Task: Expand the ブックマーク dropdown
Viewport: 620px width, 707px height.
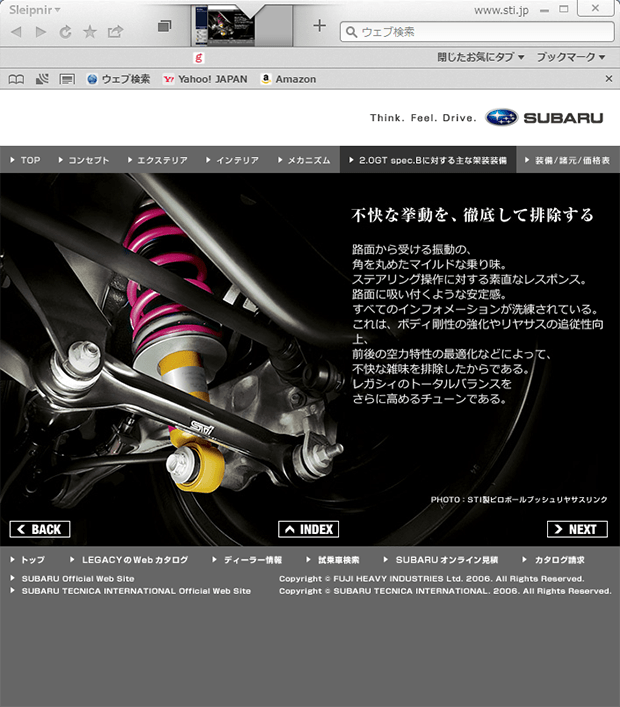Action: point(571,57)
